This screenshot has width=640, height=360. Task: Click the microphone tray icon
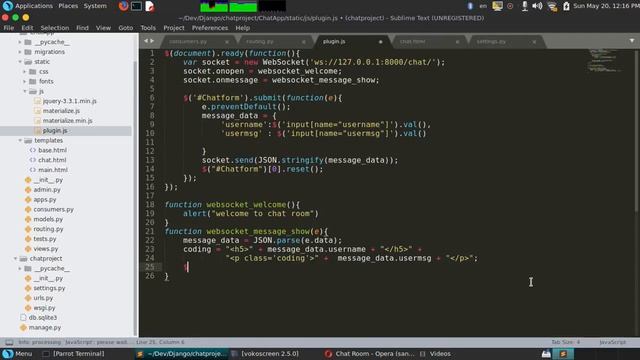click(524, 6)
